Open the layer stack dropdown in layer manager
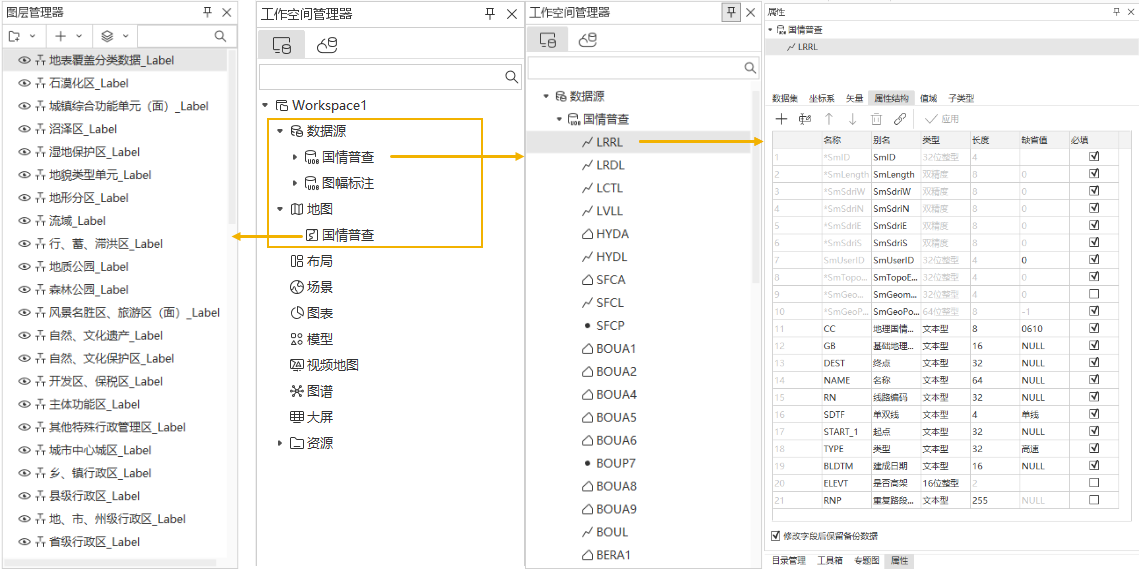Screen dimensions: 1139x569 coord(112,36)
